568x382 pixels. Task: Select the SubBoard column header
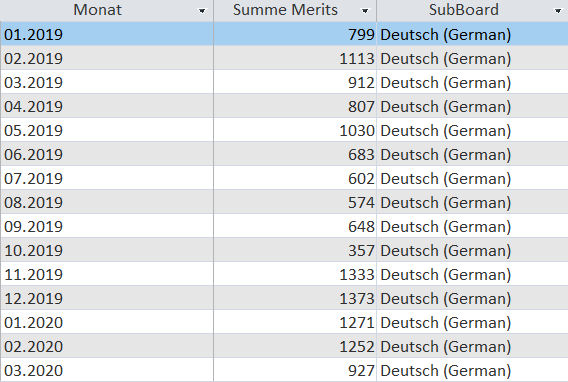point(472,11)
